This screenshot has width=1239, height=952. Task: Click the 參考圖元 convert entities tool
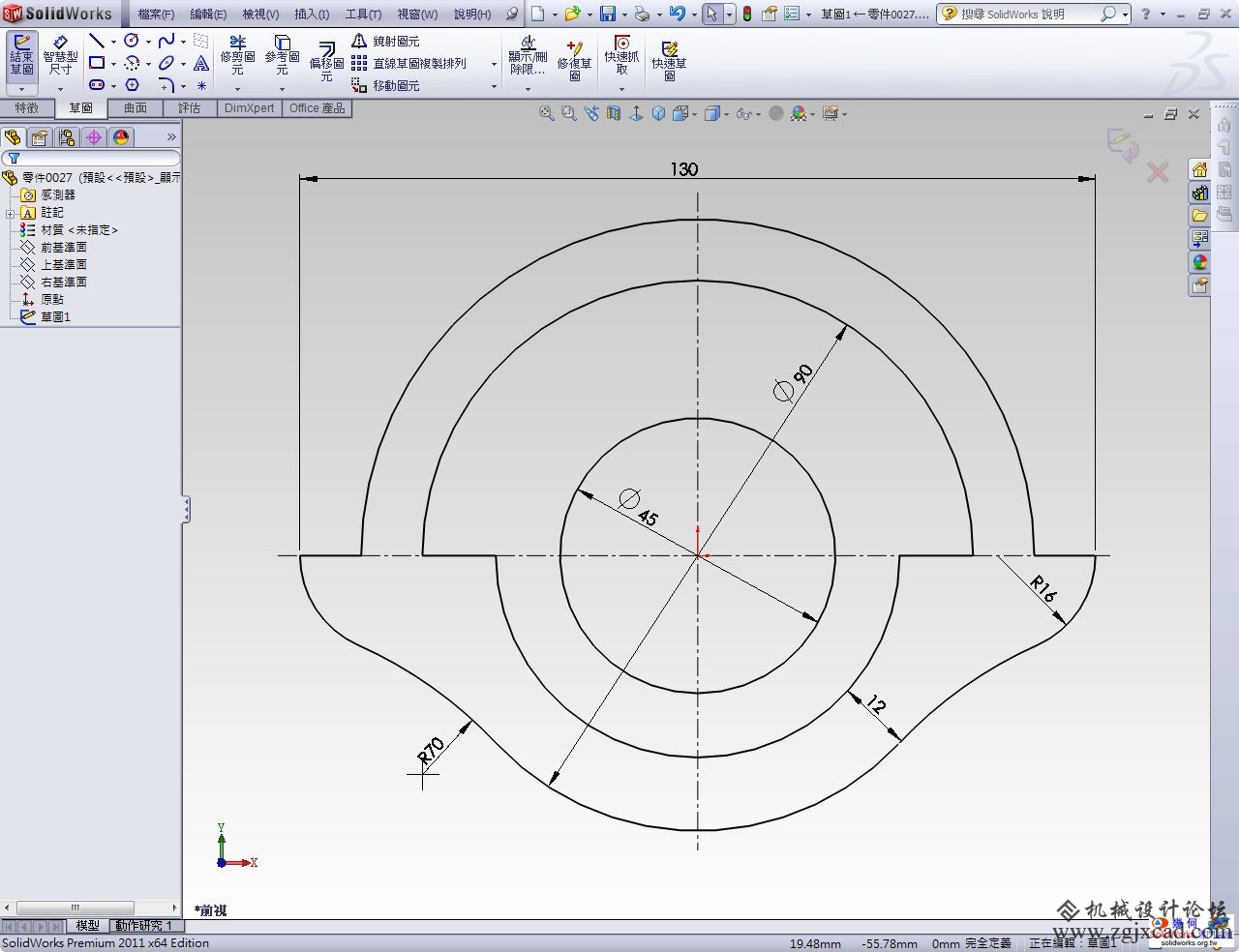tap(282, 56)
